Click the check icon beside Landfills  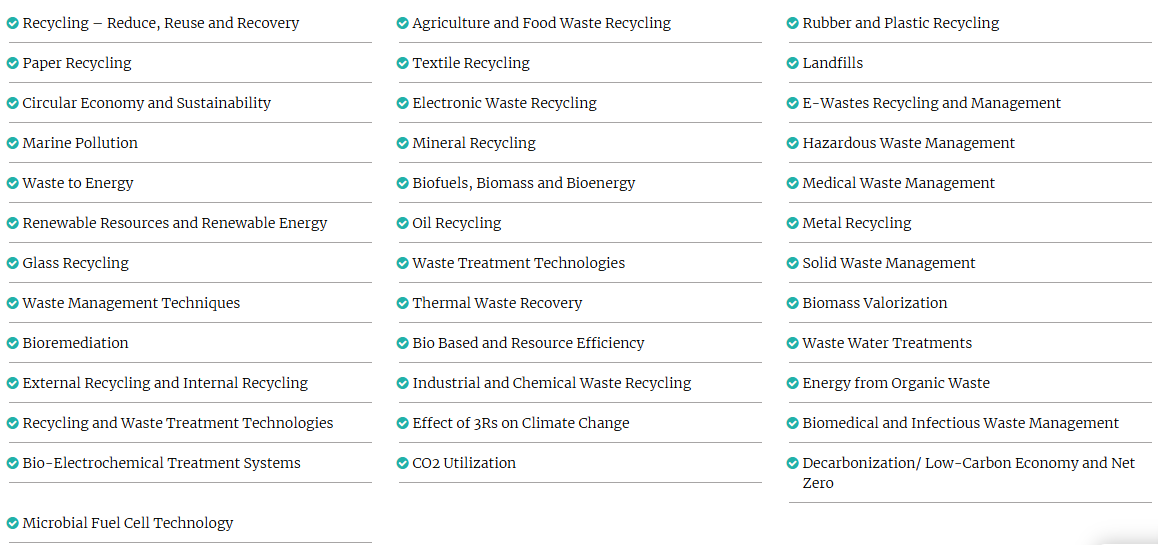pos(793,63)
